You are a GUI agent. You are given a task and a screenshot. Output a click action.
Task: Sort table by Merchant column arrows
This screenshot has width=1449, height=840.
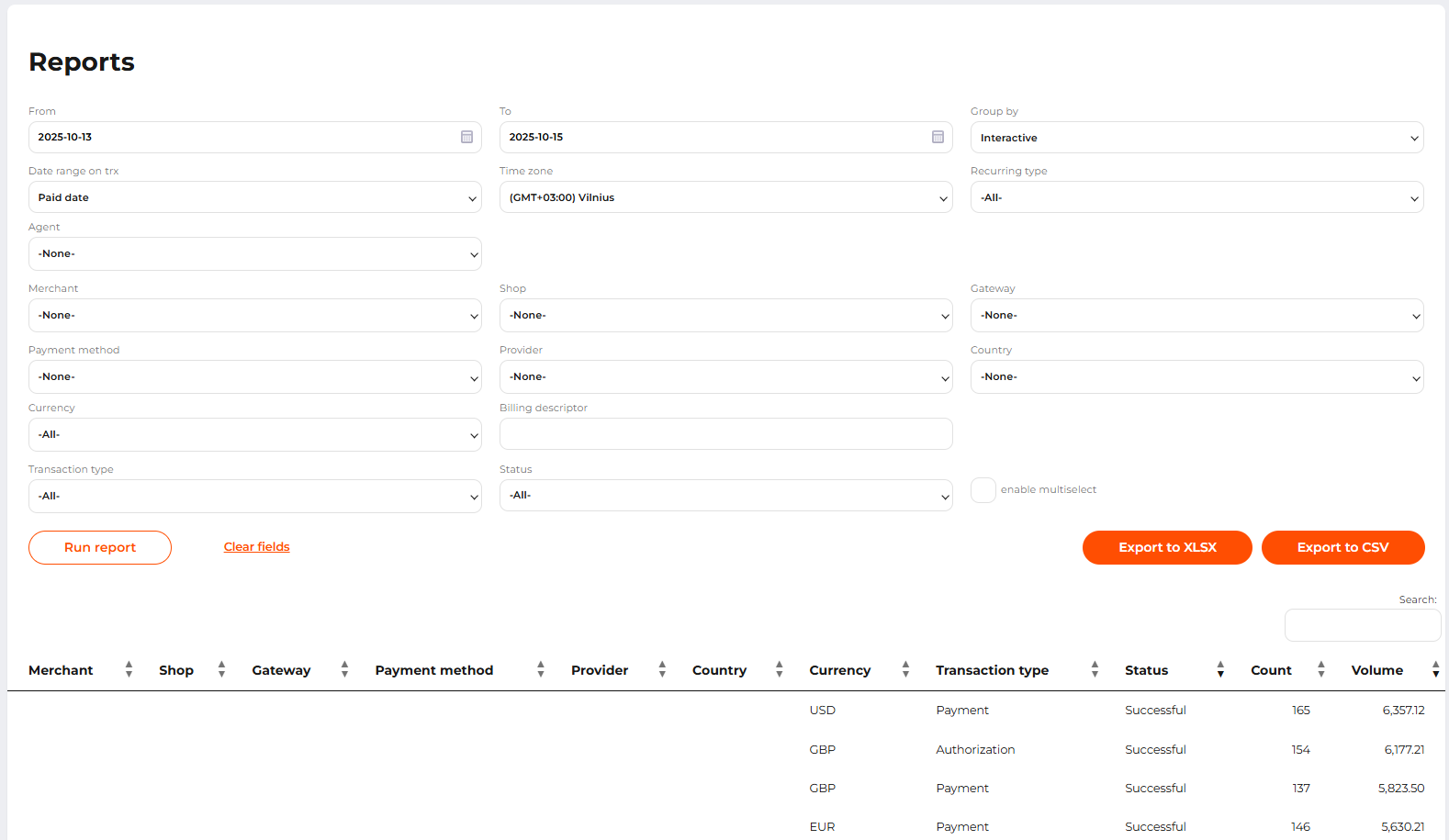coord(129,669)
